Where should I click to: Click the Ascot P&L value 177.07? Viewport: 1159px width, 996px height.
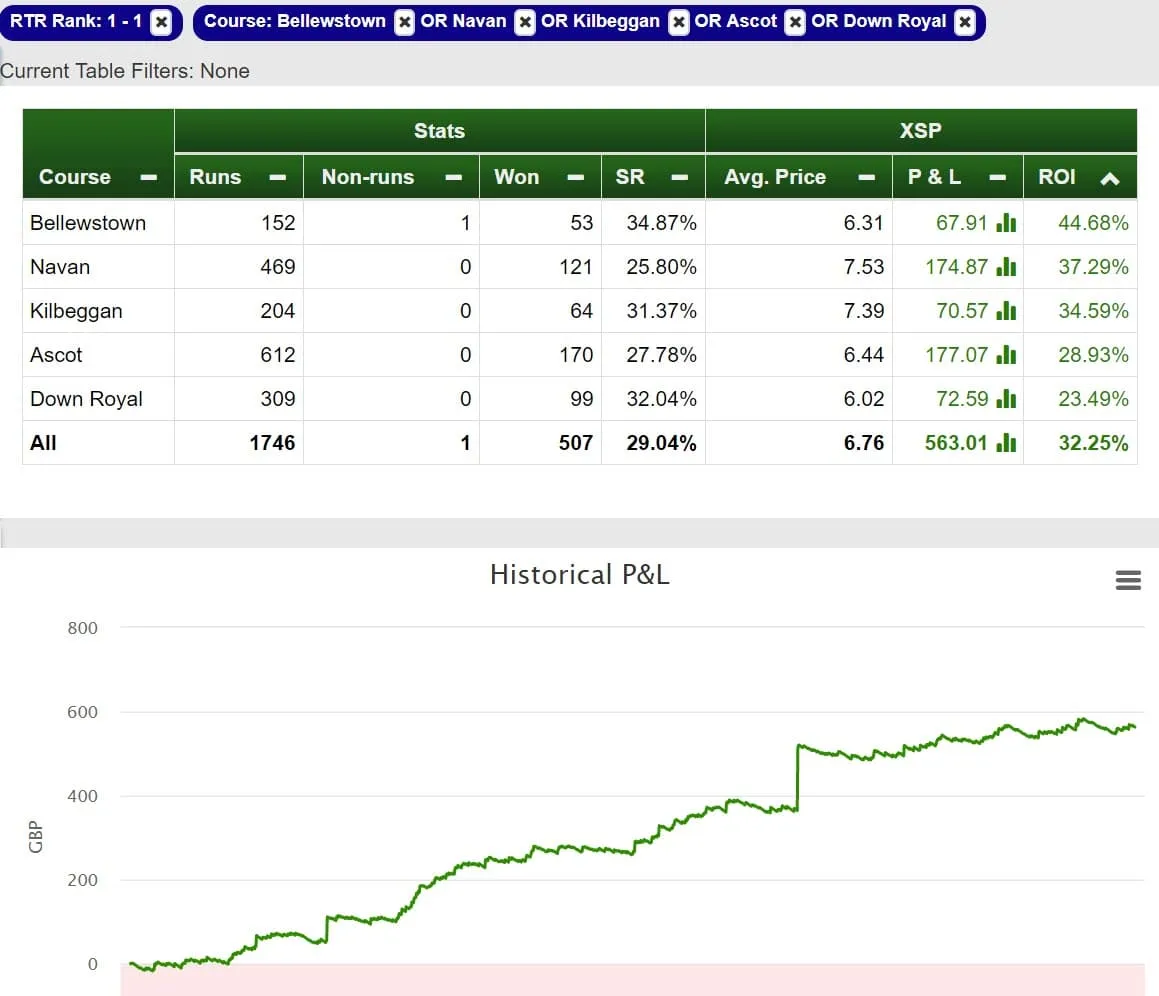pos(956,354)
